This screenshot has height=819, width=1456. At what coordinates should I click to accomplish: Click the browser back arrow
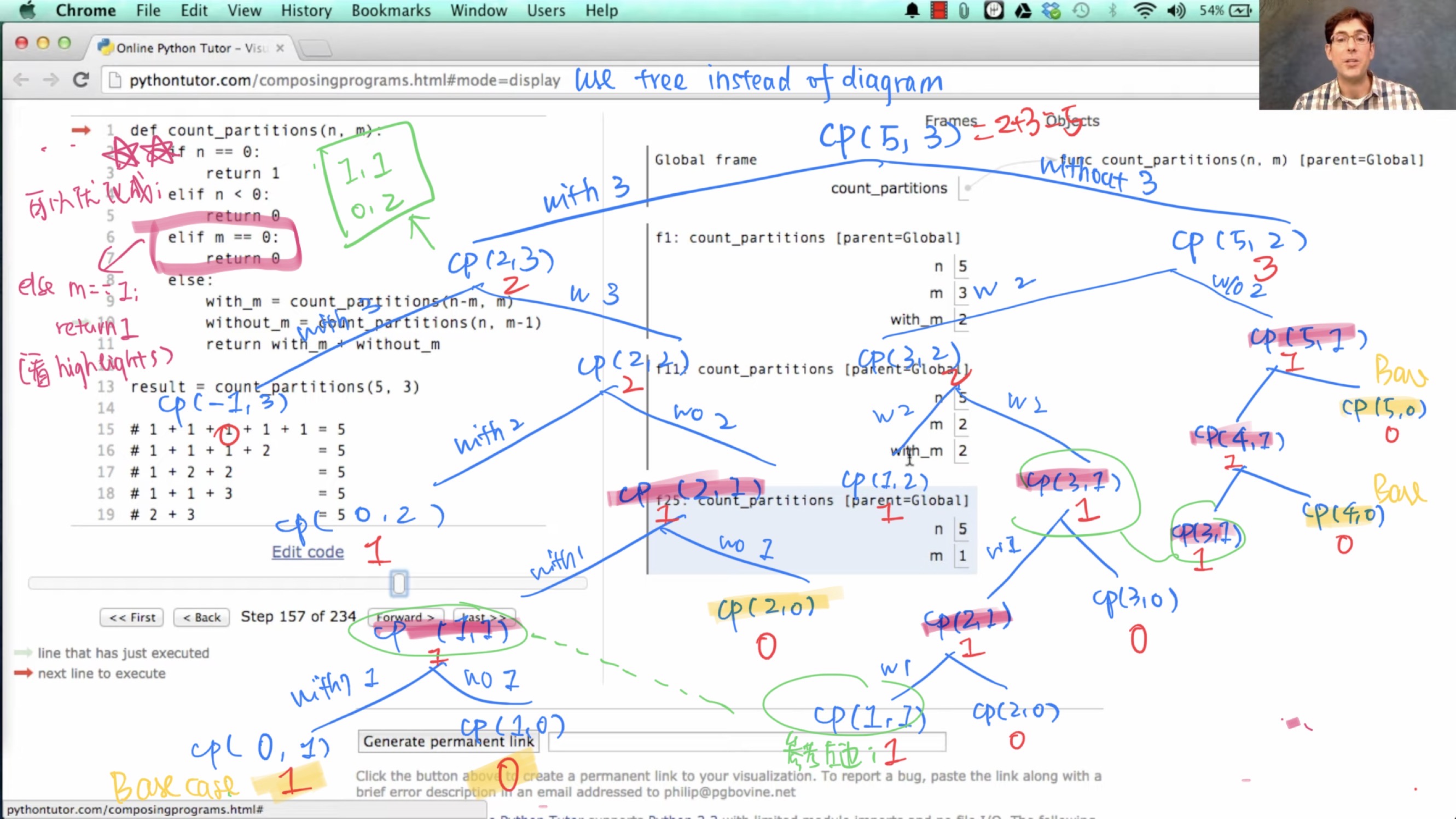click(x=21, y=80)
